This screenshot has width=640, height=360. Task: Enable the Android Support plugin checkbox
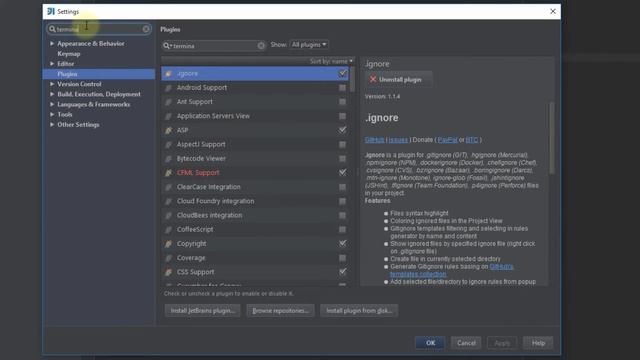[342, 88]
